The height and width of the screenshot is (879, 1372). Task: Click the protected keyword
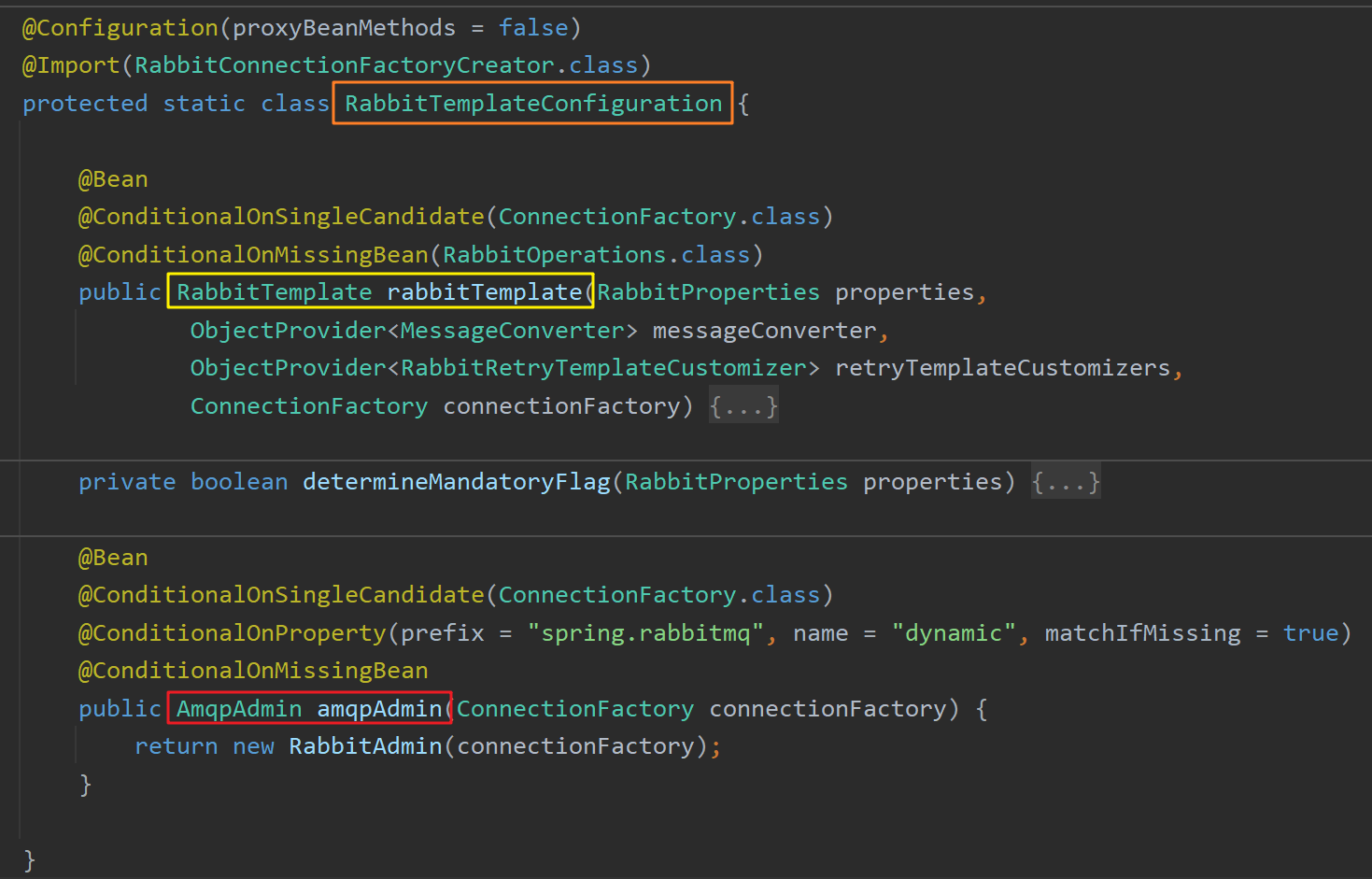pyautogui.click(x=85, y=104)
